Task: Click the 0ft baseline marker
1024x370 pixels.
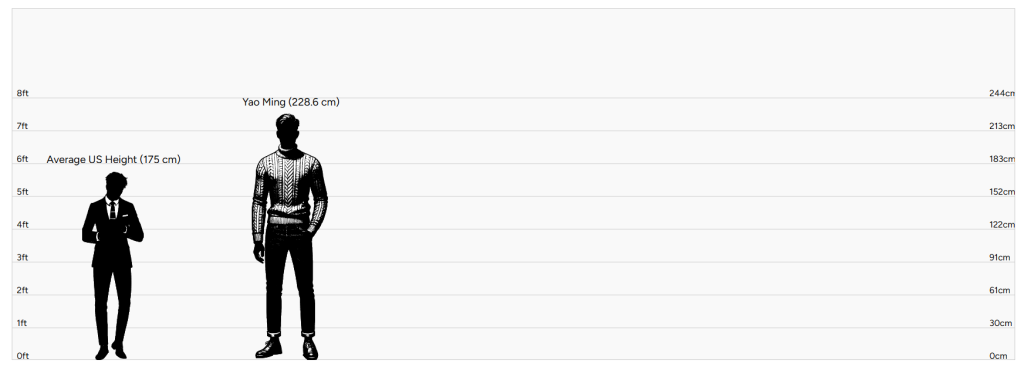Action: click(23, 356)
